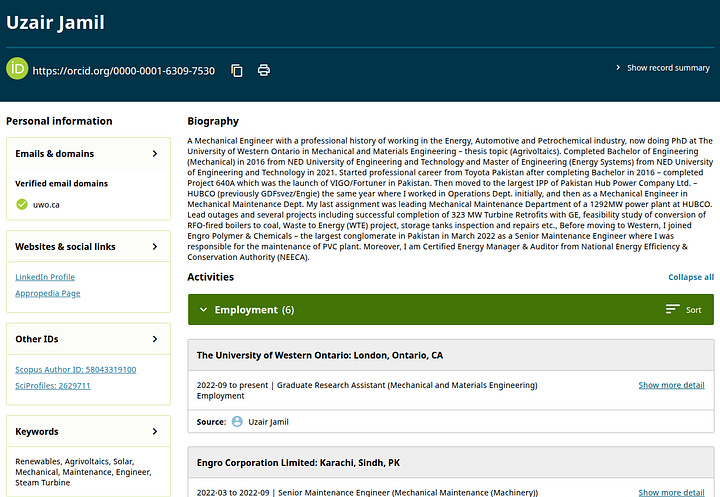Open the Appropedia Page link
This screenshot has width=720, height=497.
coord(48,293)
